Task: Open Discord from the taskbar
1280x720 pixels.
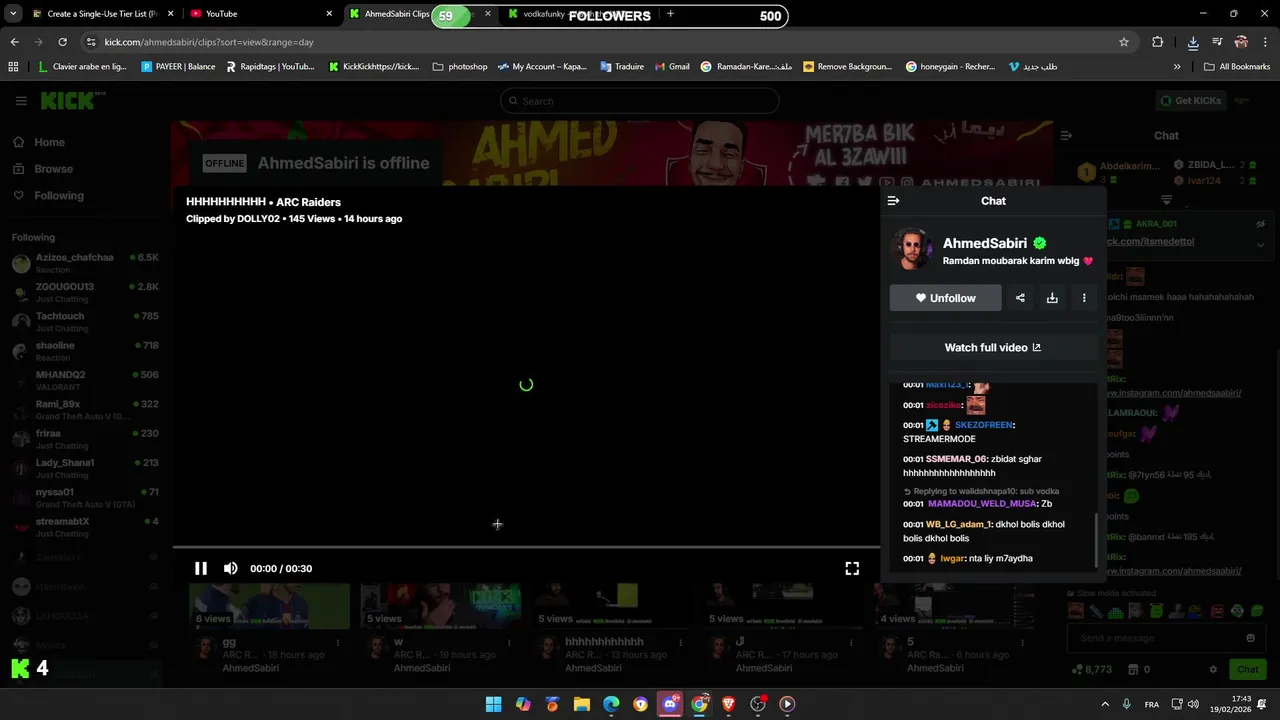Action: click(x=670, y=704)
